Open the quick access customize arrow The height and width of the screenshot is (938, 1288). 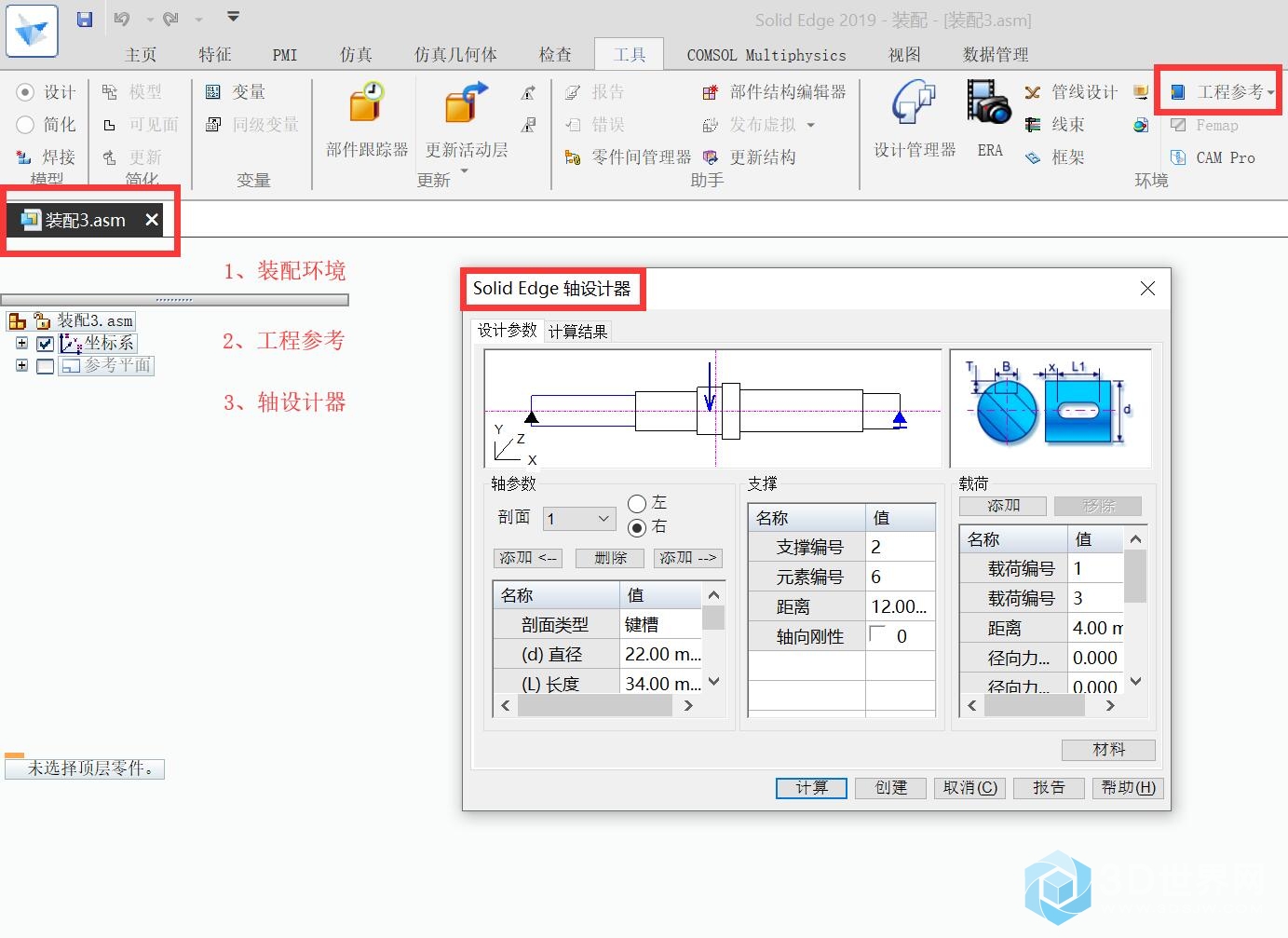click(234, 17)
